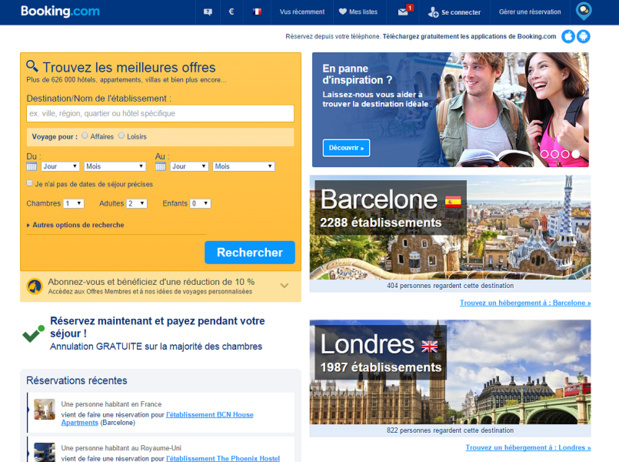Open 'Vus récemment' in the top menu
This screenshot has width=619, height=462.
click(x=302, y=12)
